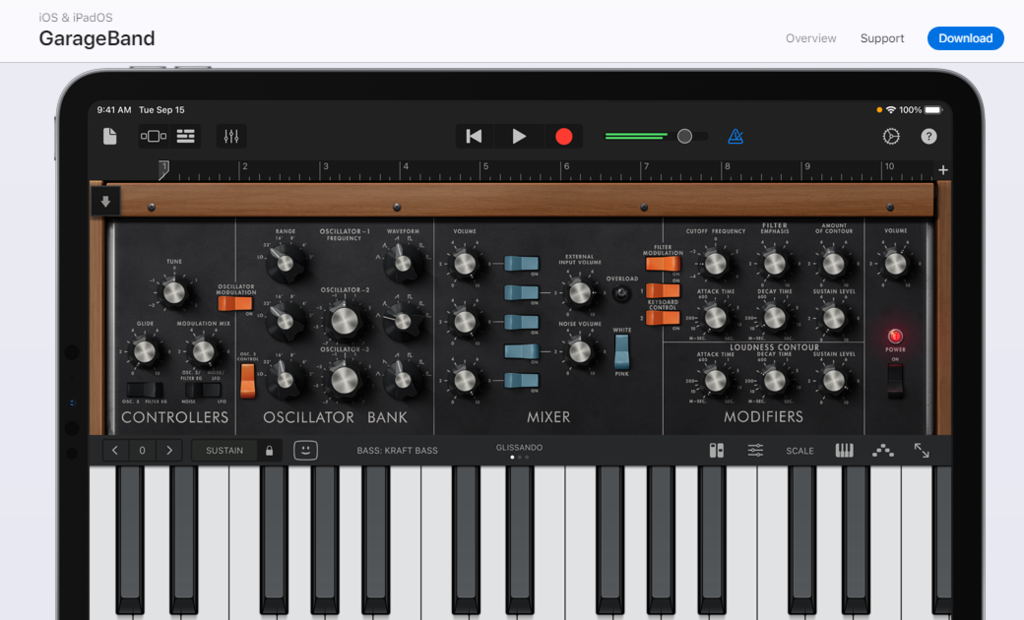Click the blue Download button
Image resolution: width=1024 pixels, height=620 pixels.
point(965,39)
